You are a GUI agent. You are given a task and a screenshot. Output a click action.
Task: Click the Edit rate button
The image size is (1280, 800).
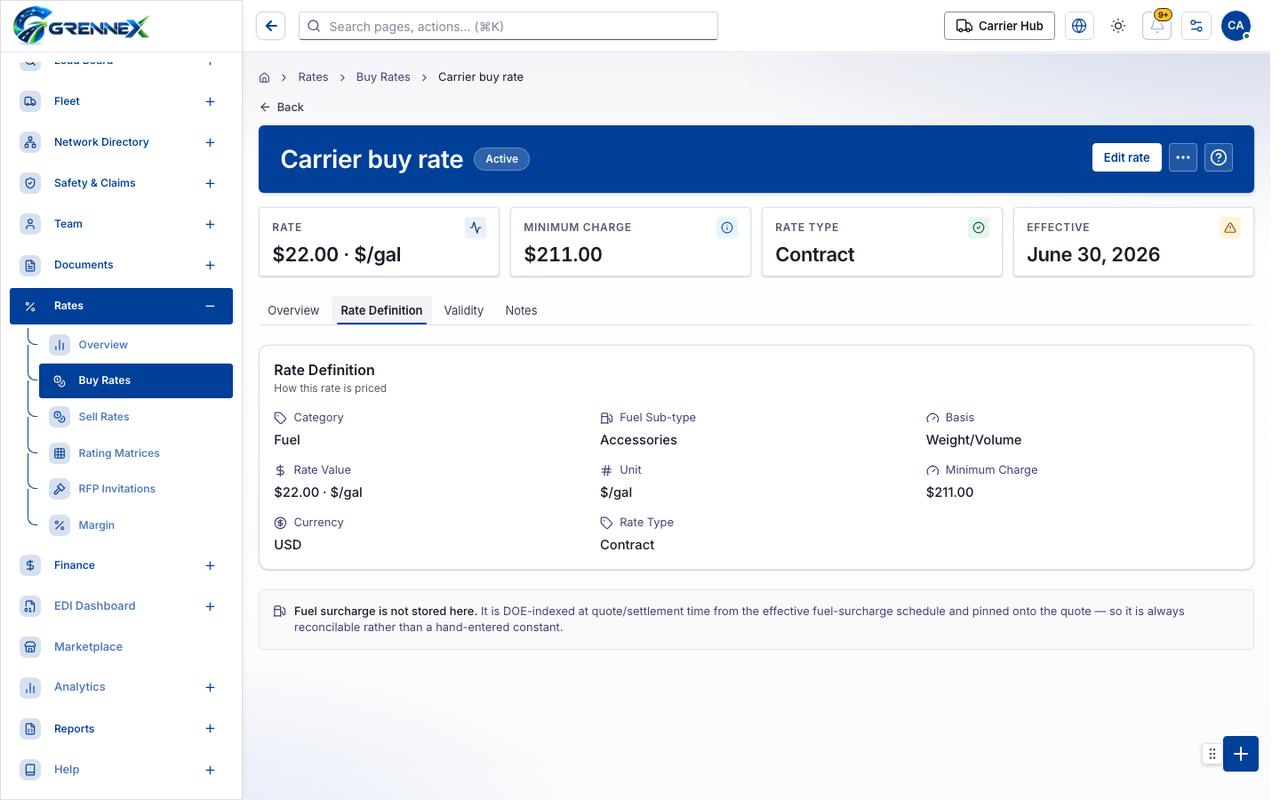[1127, 157]
